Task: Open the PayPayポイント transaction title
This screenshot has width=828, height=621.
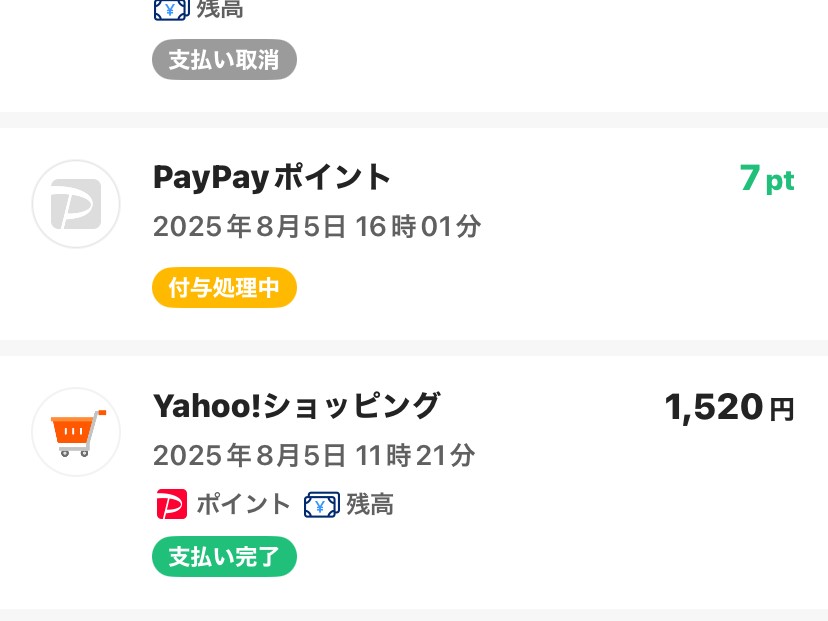Action: click(x=271, y=177)
